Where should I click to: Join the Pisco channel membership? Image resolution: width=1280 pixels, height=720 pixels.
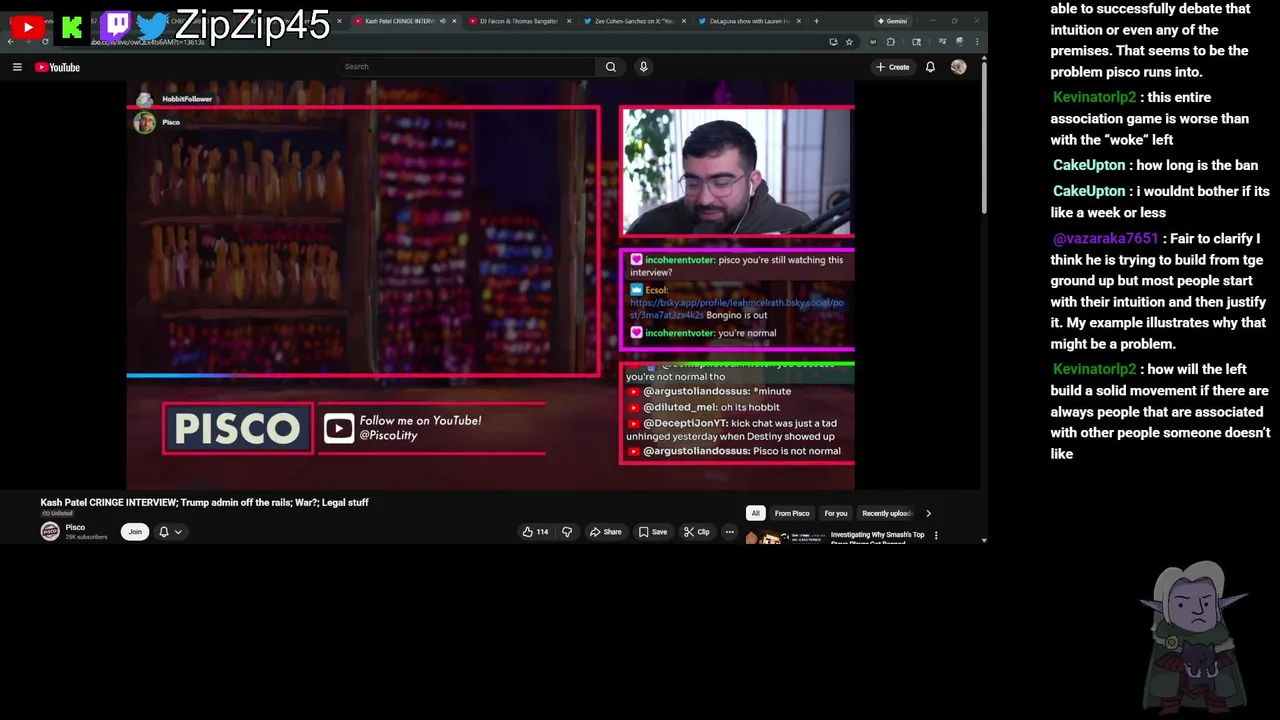point(135,532)
